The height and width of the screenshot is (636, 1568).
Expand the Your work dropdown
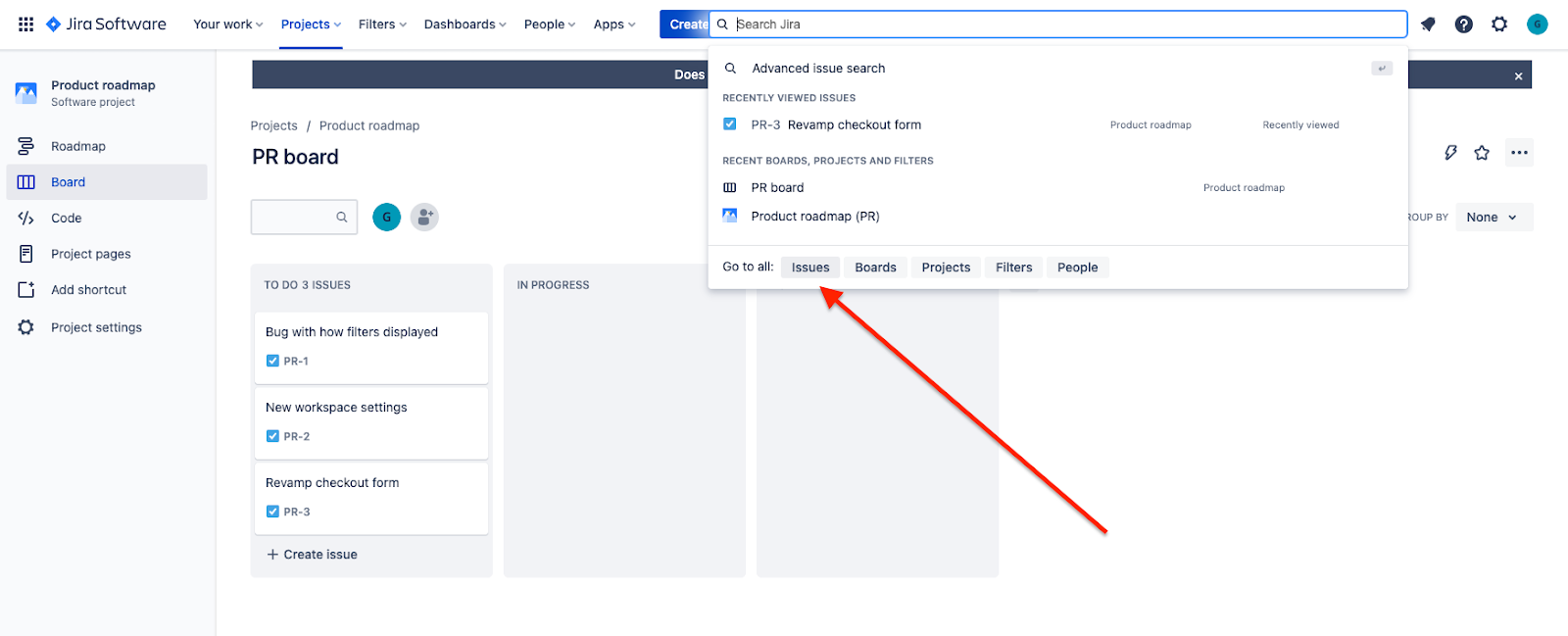tap(228, 24)
